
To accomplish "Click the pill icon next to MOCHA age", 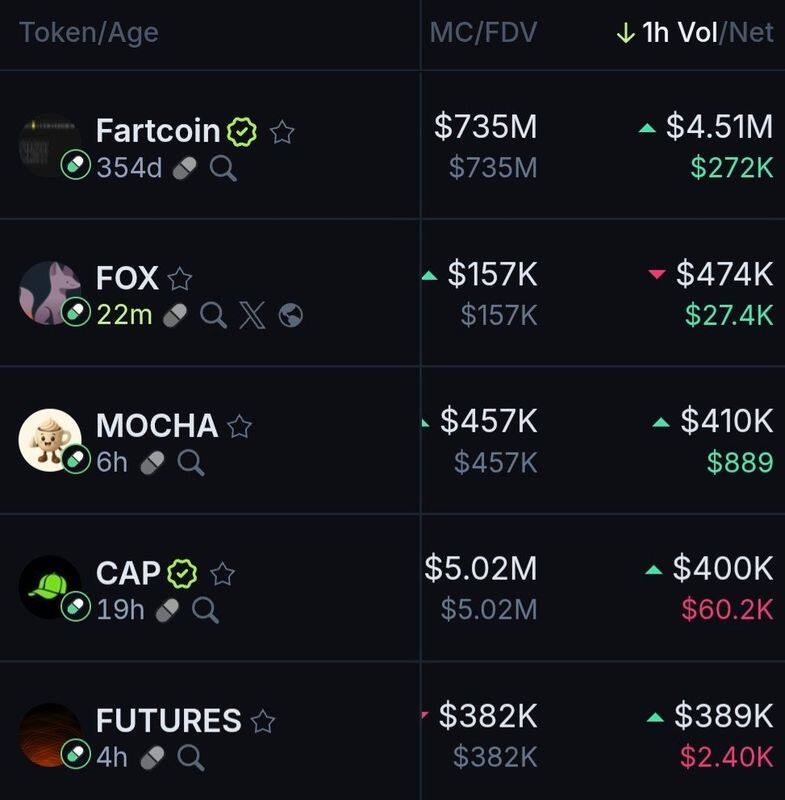I will click(152, 462).
